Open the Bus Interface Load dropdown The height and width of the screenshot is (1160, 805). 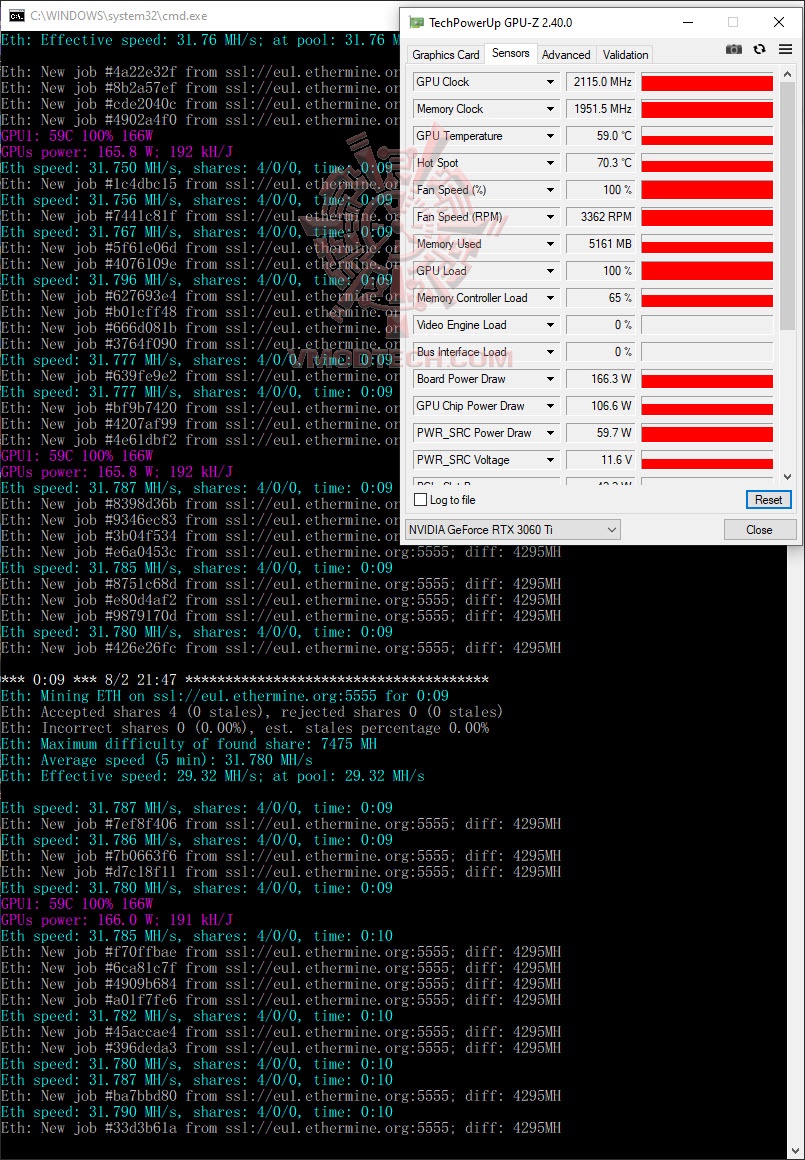(550, 352)
